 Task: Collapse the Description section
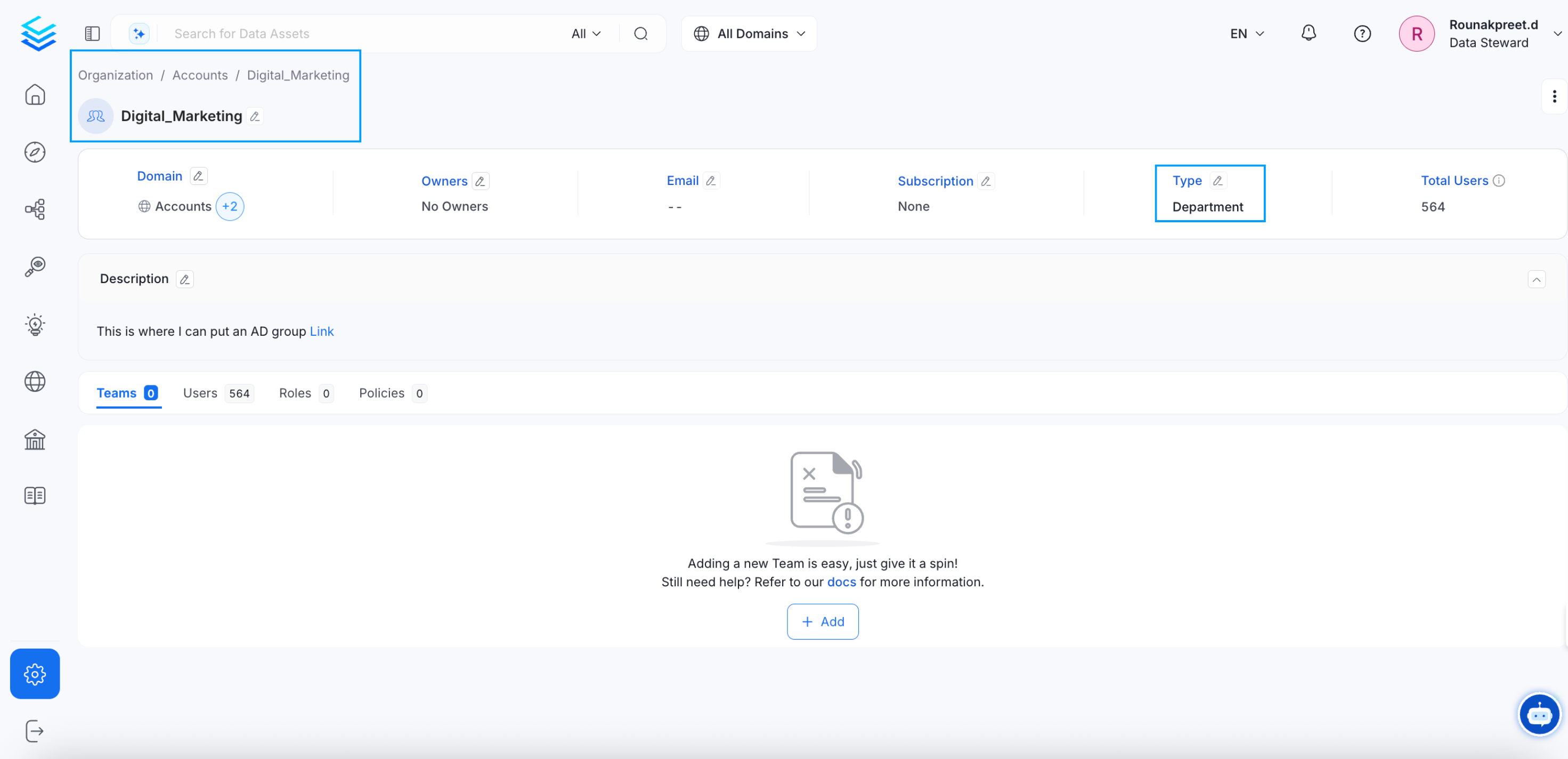(x=1537, y=279)
